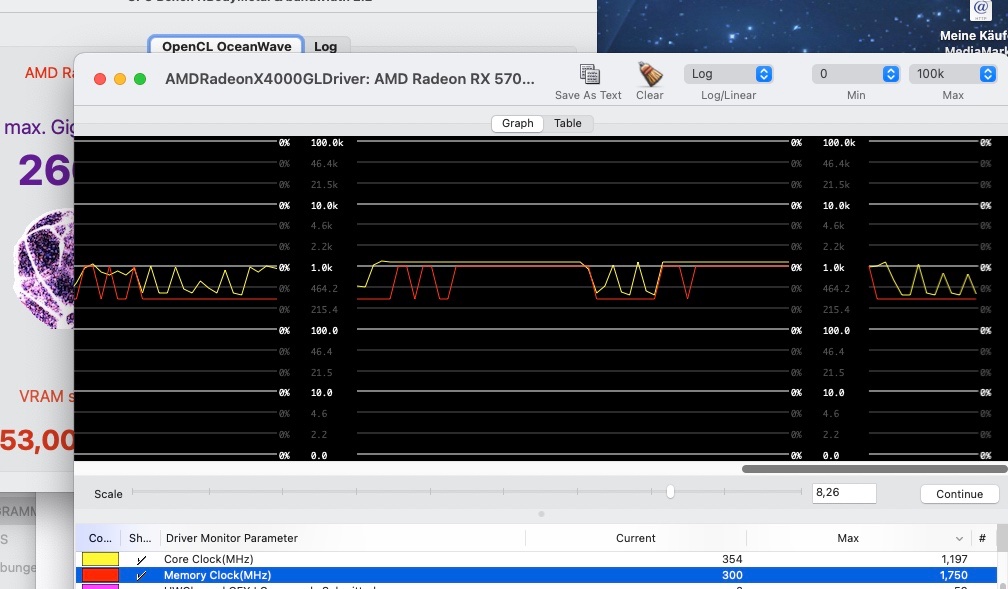Image resolution: width=1008 pixels, height=589 pixels.
Task: Click the red close window button
Action: click(x=100, y=79)
